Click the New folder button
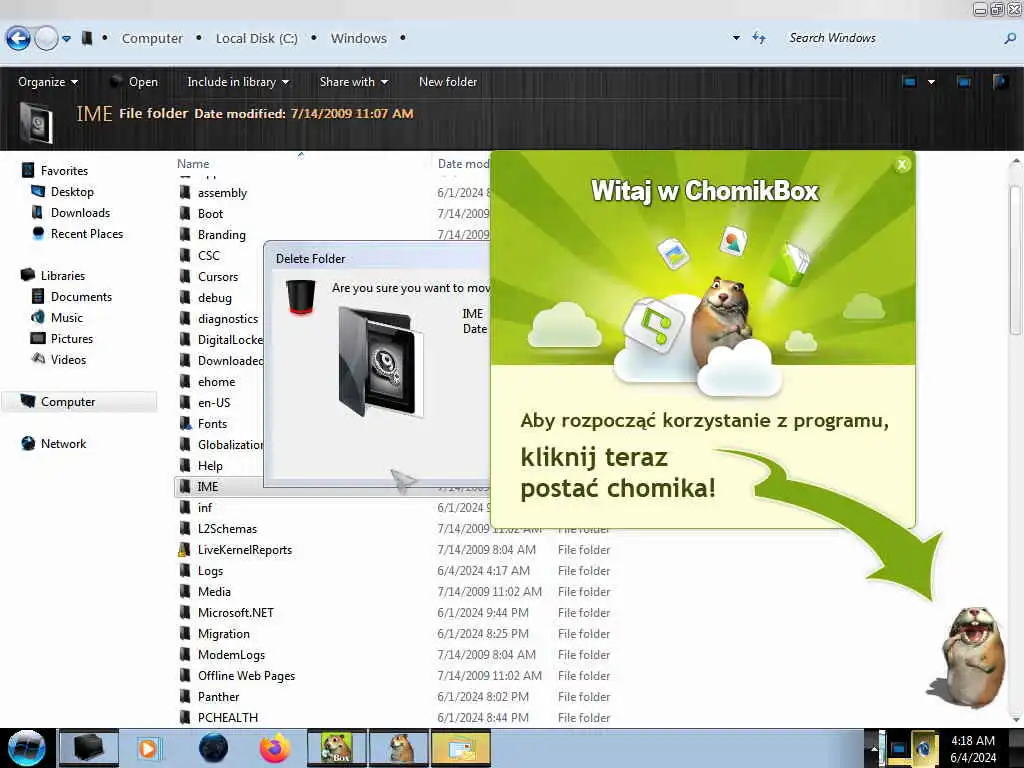Viewport: 1024px width, 768px height. [x=448, y=82]
